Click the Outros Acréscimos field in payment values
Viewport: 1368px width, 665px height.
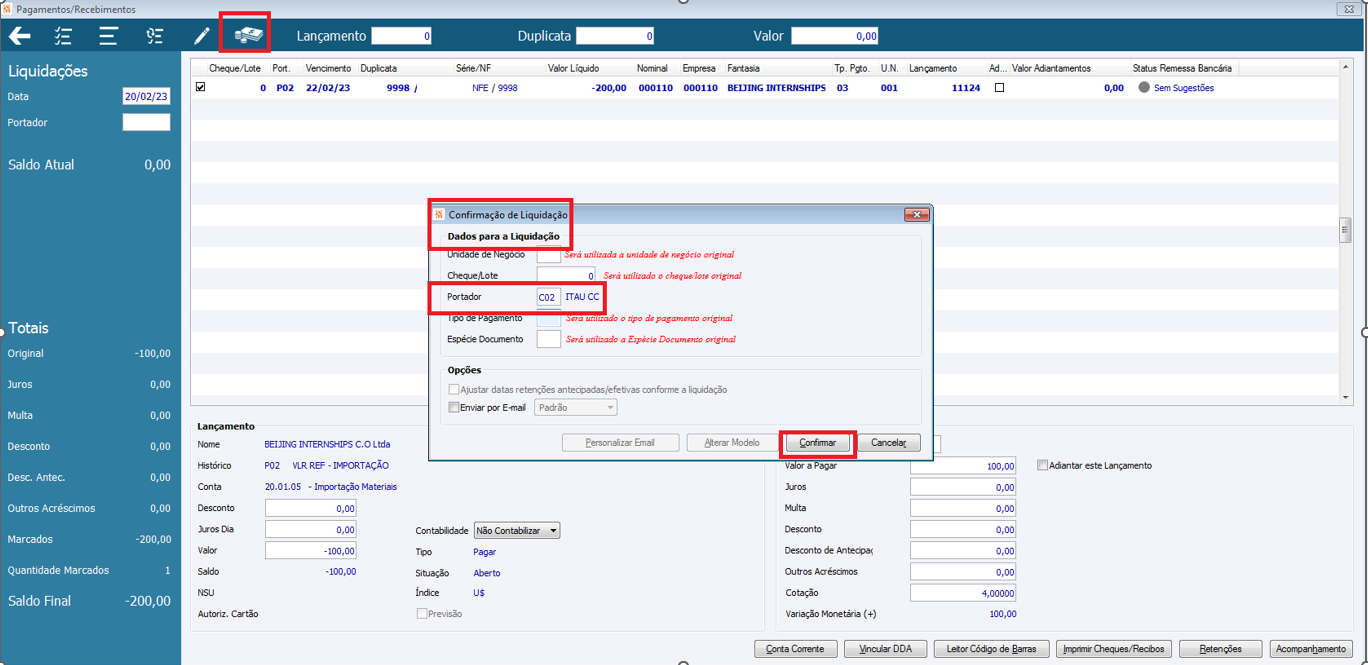(x=963, y=572)
